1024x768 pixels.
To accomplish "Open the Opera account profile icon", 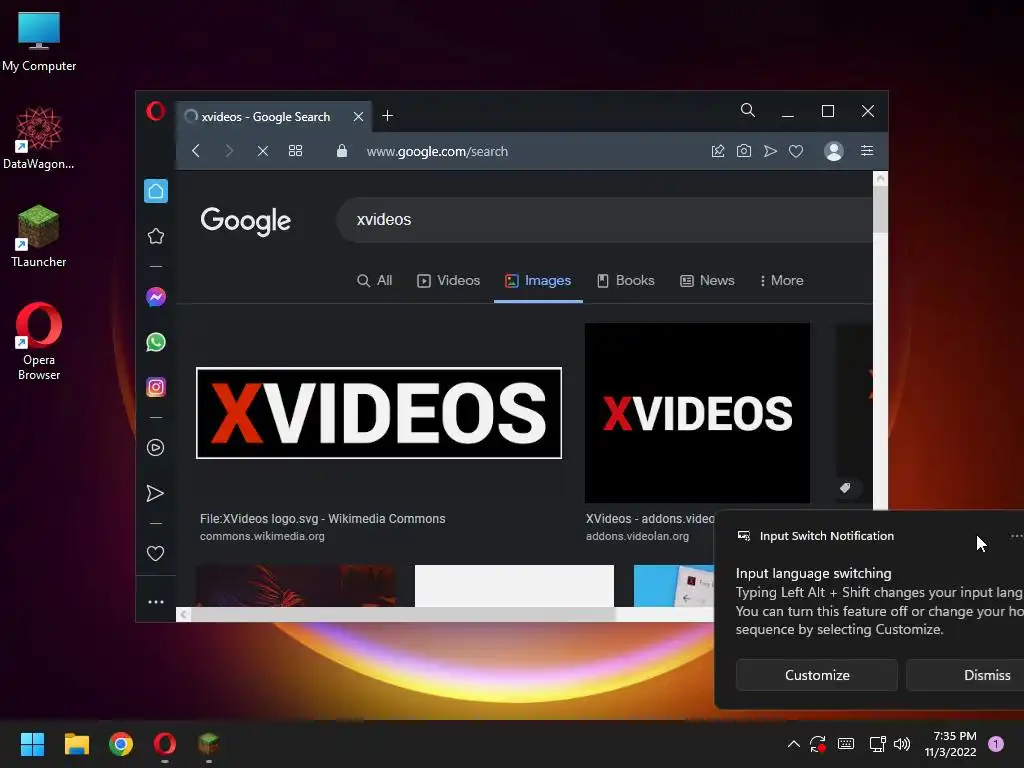I will coord(834,151).
